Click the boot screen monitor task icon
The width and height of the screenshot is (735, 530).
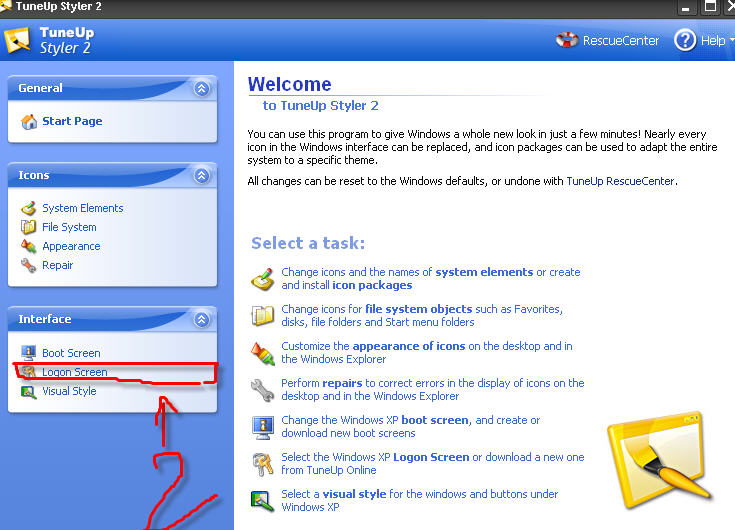click(x=263, y=427)
